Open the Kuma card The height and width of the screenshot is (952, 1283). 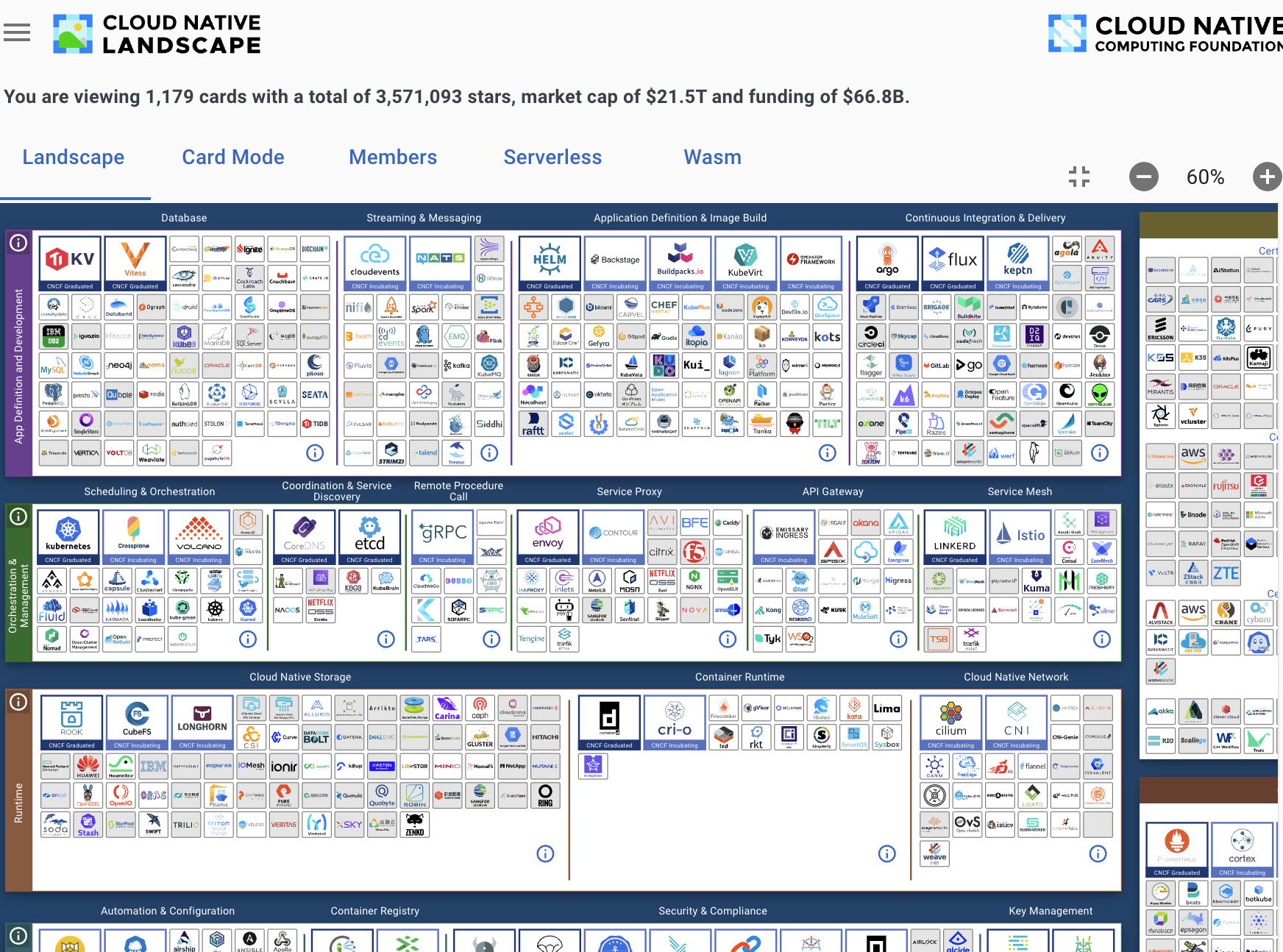[1037, 580]
